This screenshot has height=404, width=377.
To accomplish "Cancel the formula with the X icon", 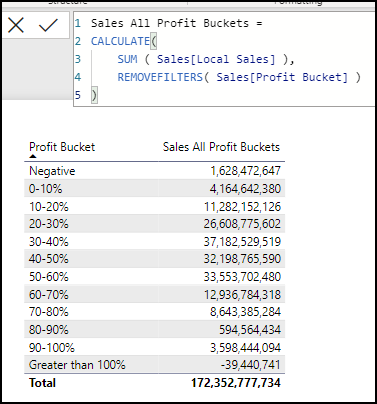I will tap(16, 25).
